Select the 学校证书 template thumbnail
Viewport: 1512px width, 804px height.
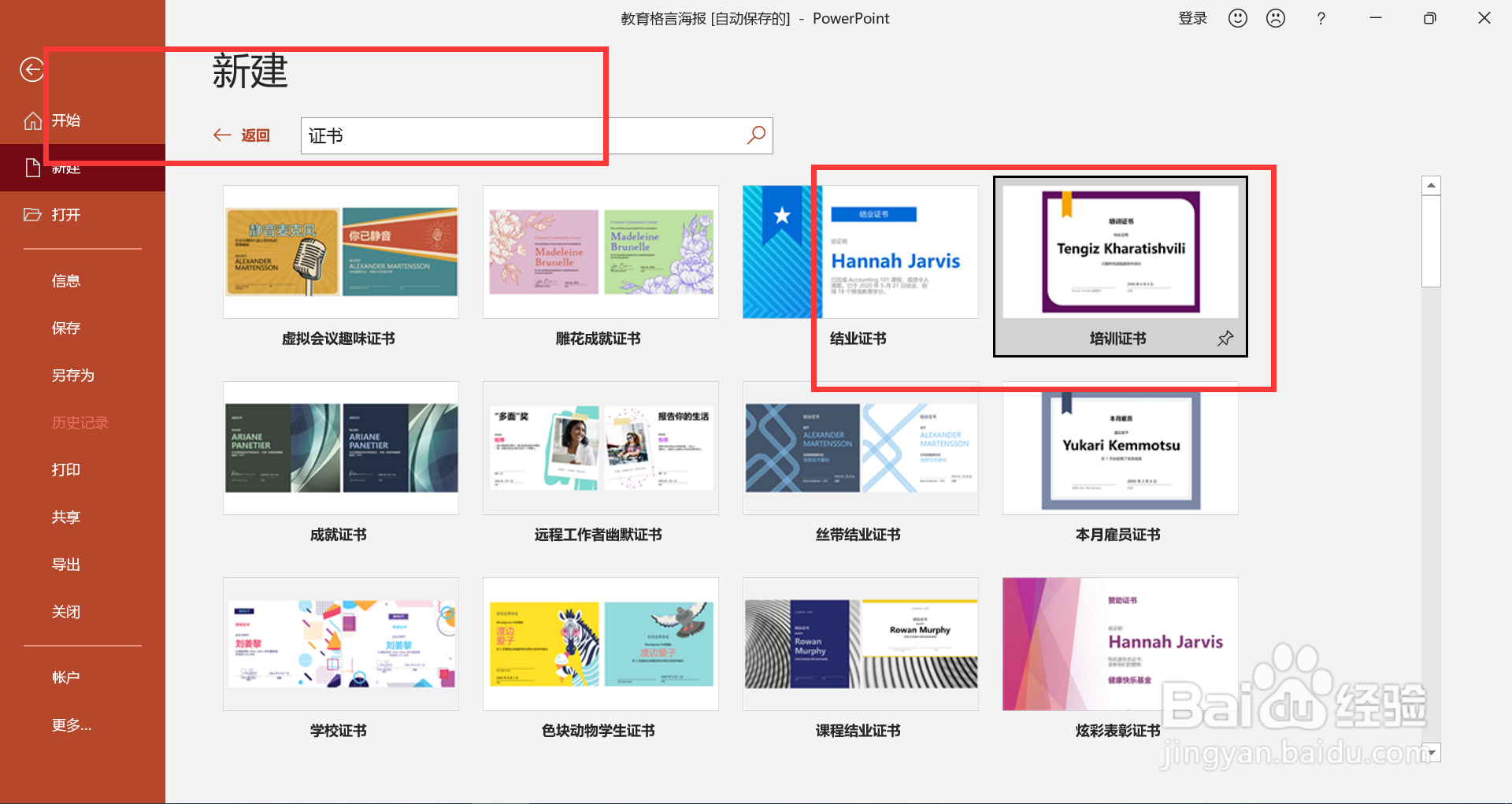click(x=341, y=644)
